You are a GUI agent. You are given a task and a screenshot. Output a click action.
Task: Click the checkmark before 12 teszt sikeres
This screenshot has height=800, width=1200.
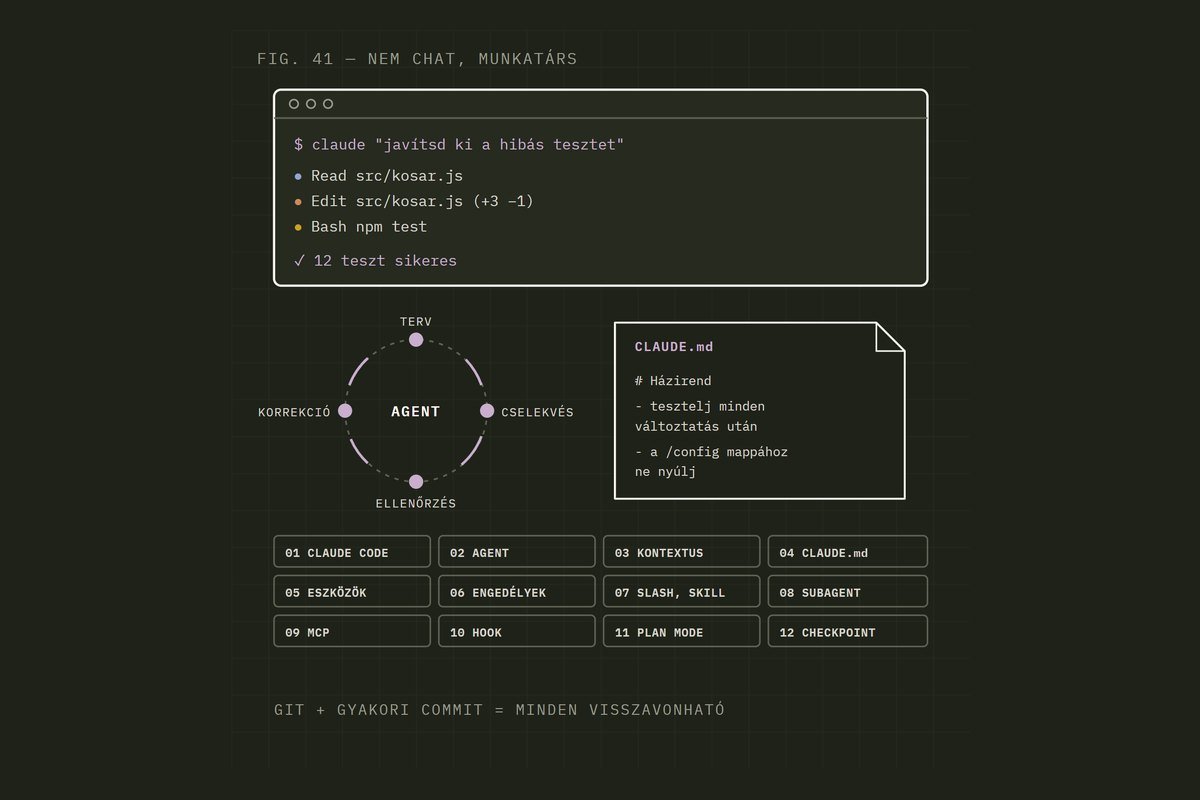click(299, 261)
